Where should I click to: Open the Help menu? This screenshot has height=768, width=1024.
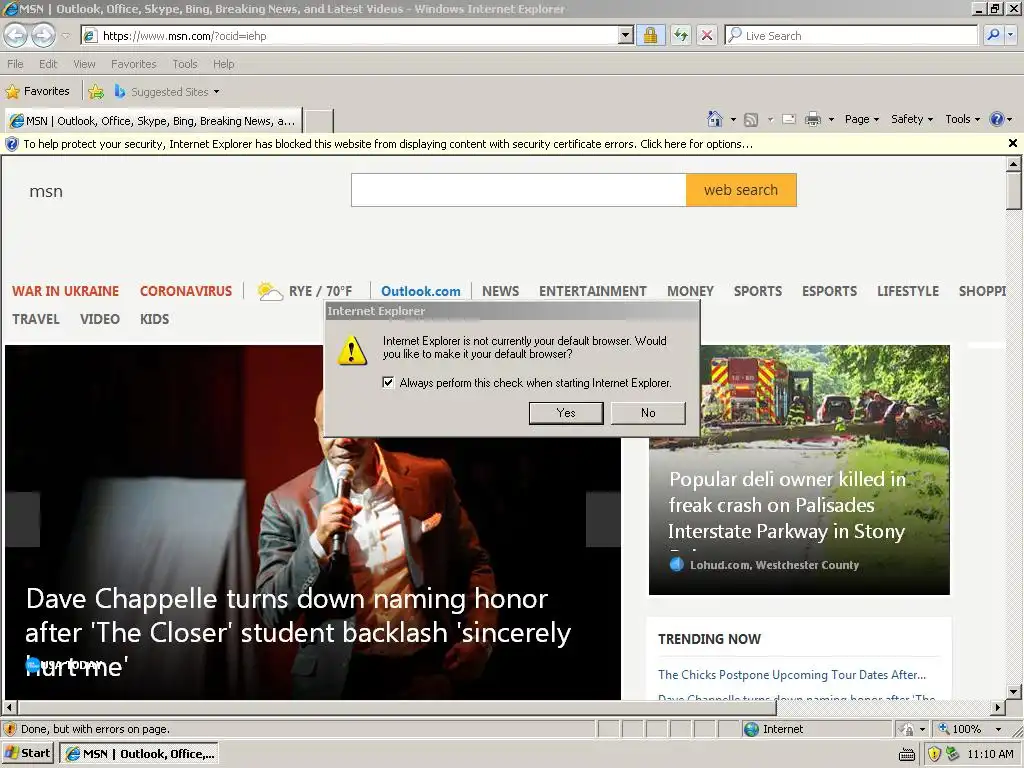click(x=223, y=64)
